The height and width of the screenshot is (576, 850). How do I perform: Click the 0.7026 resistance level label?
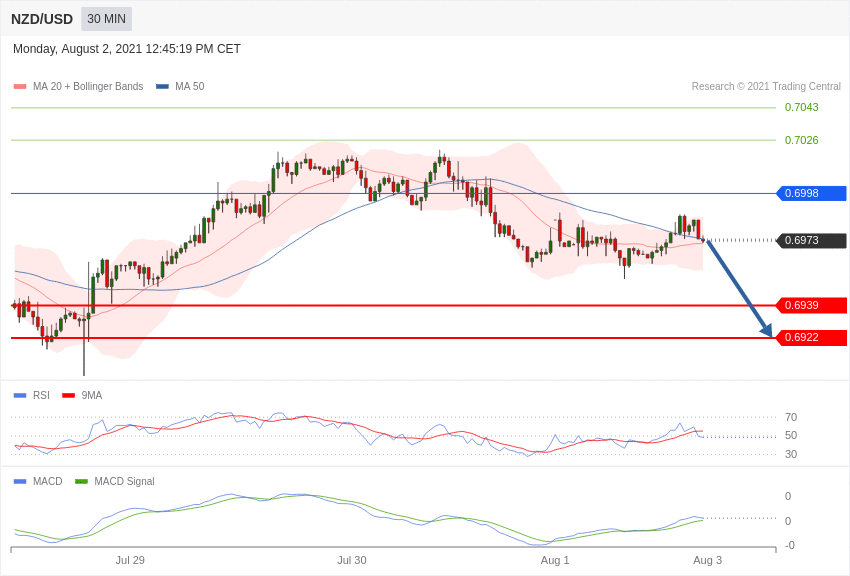click(x=801, y=140)
